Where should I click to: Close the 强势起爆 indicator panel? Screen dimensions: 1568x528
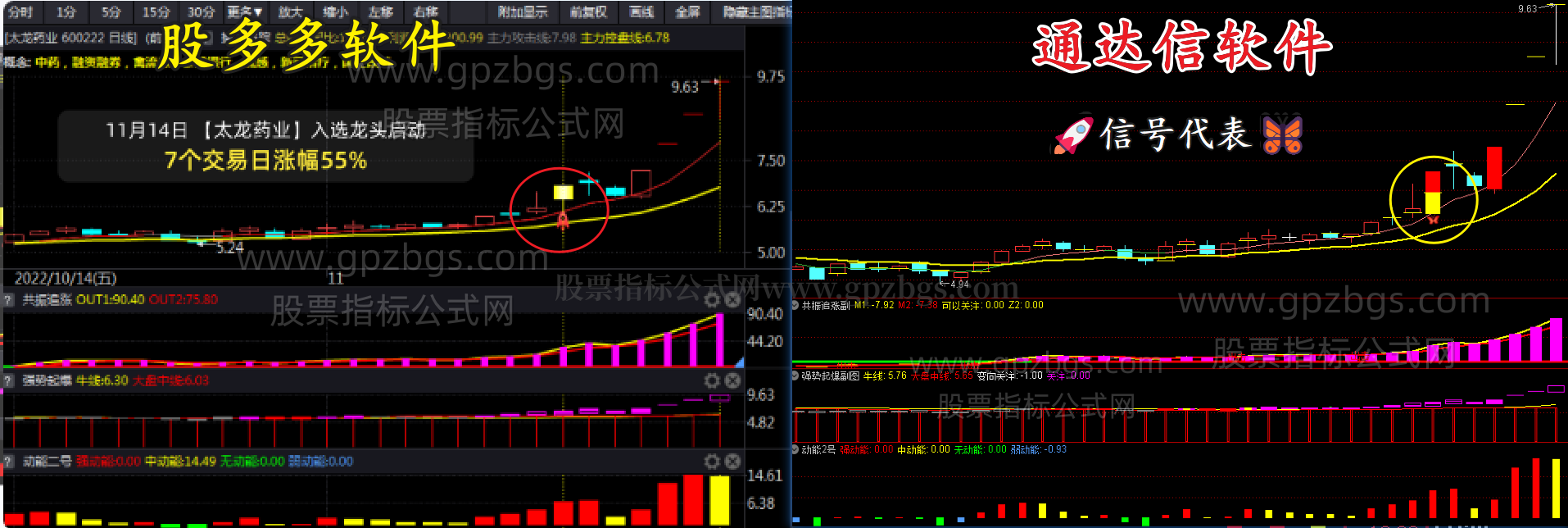(x=732, y=381)
